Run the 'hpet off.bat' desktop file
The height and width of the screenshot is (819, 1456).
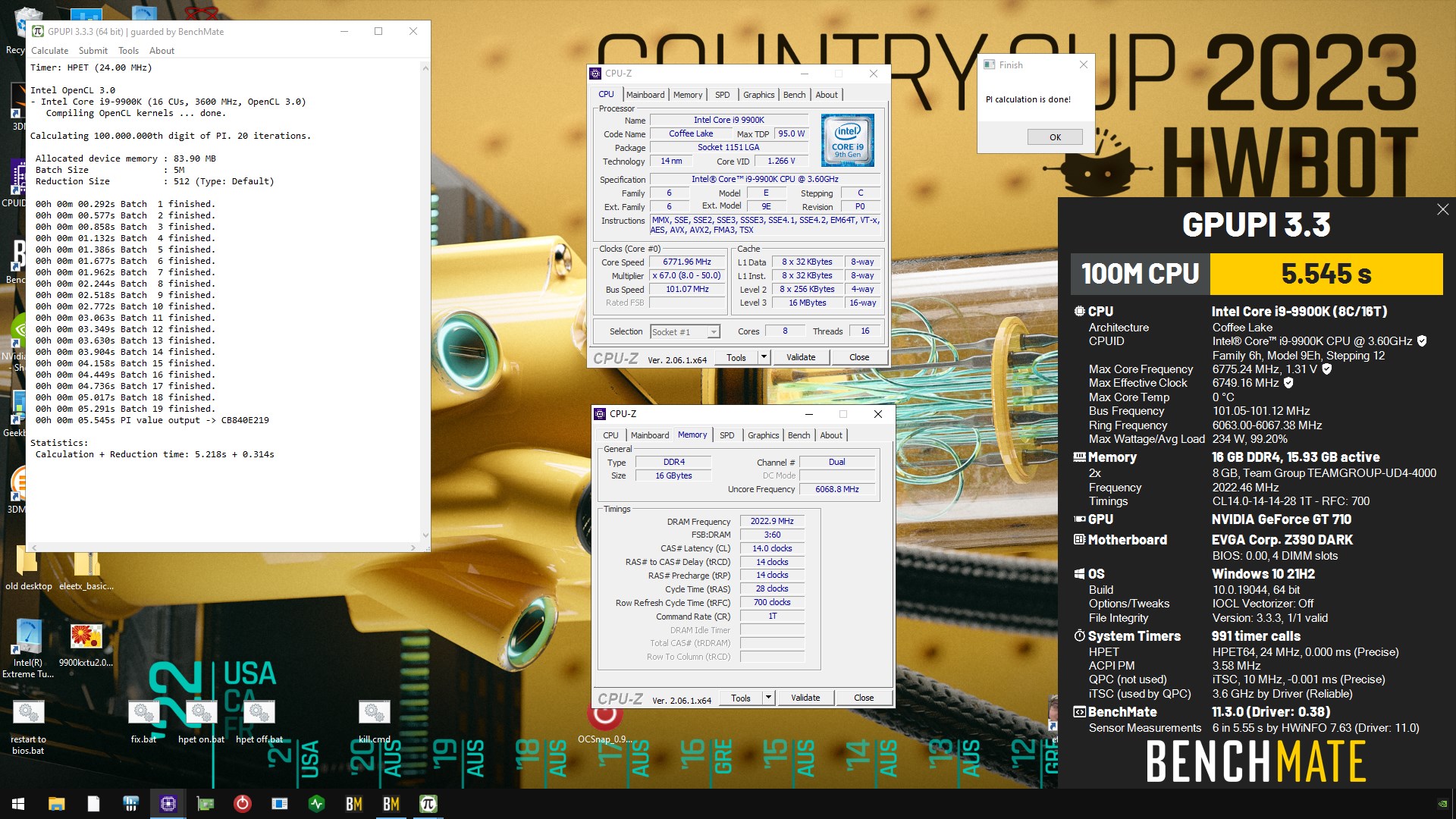pyautogui.click(x=259, y=721)
